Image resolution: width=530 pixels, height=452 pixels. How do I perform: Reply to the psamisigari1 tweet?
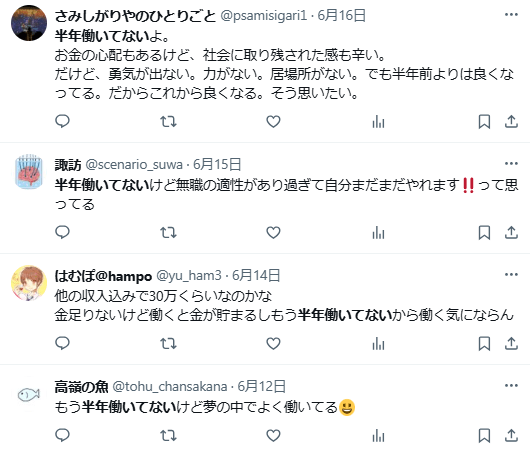pos(62,121)
